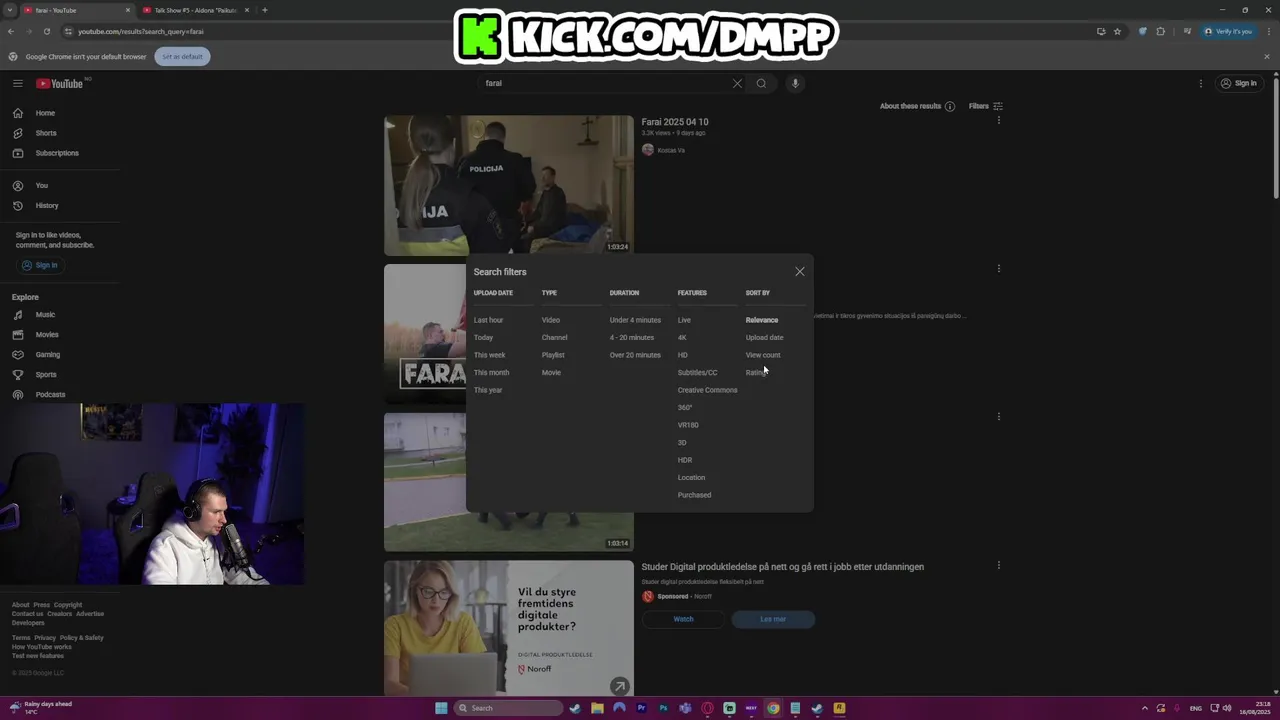The image size is (1280, 720).
Task: Open the Filters button
Action: pos(985,106)
